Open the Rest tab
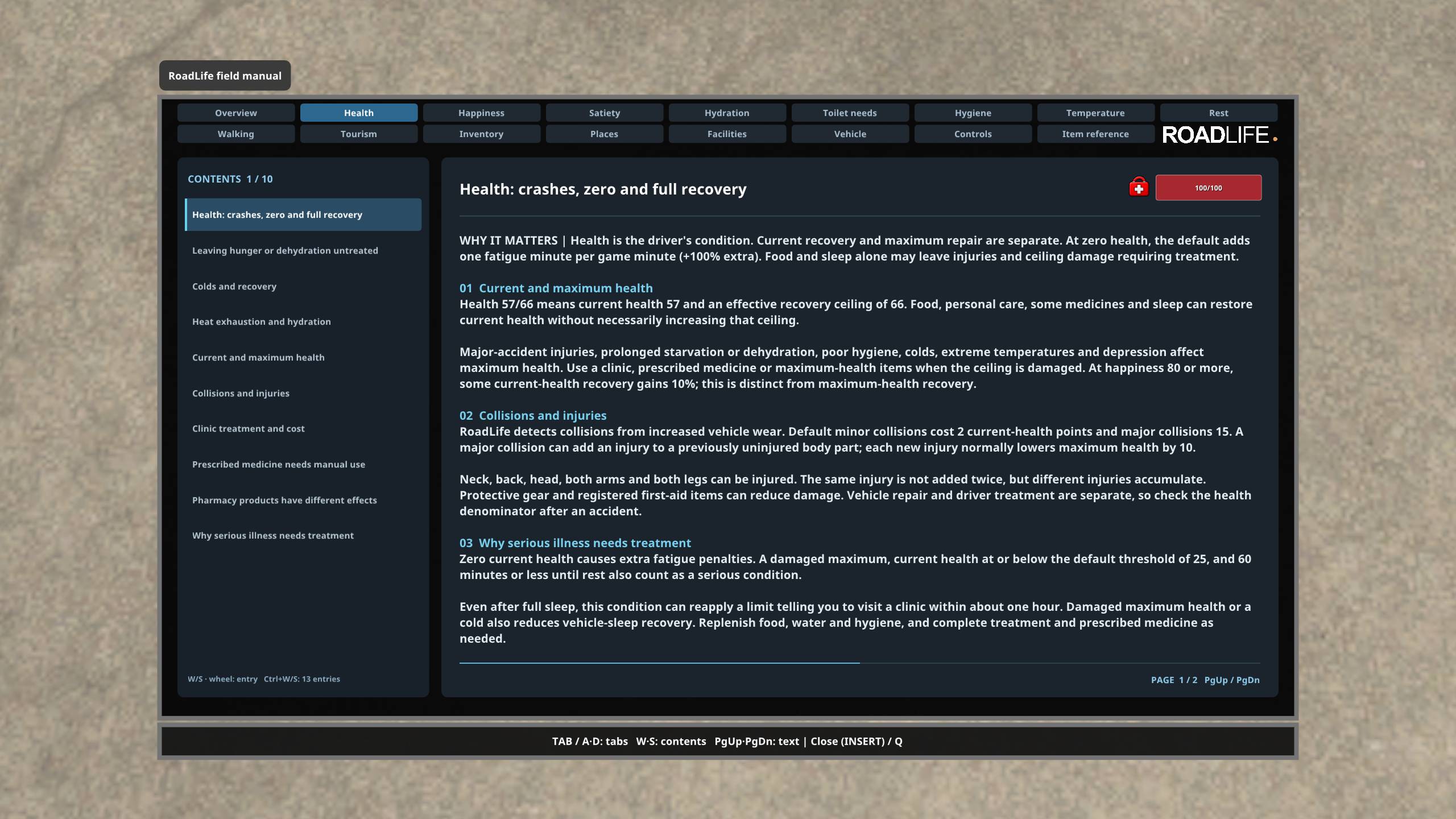The height and width of the screenshot is (819, 1456). [x=1219, y=113]
